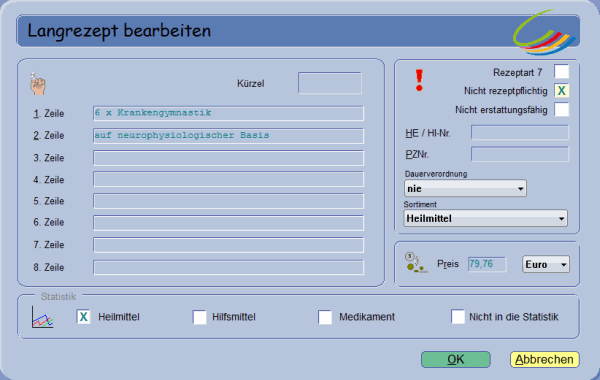Click the Preis label
This screenshot has width=600, height=380.
[448, 264]
